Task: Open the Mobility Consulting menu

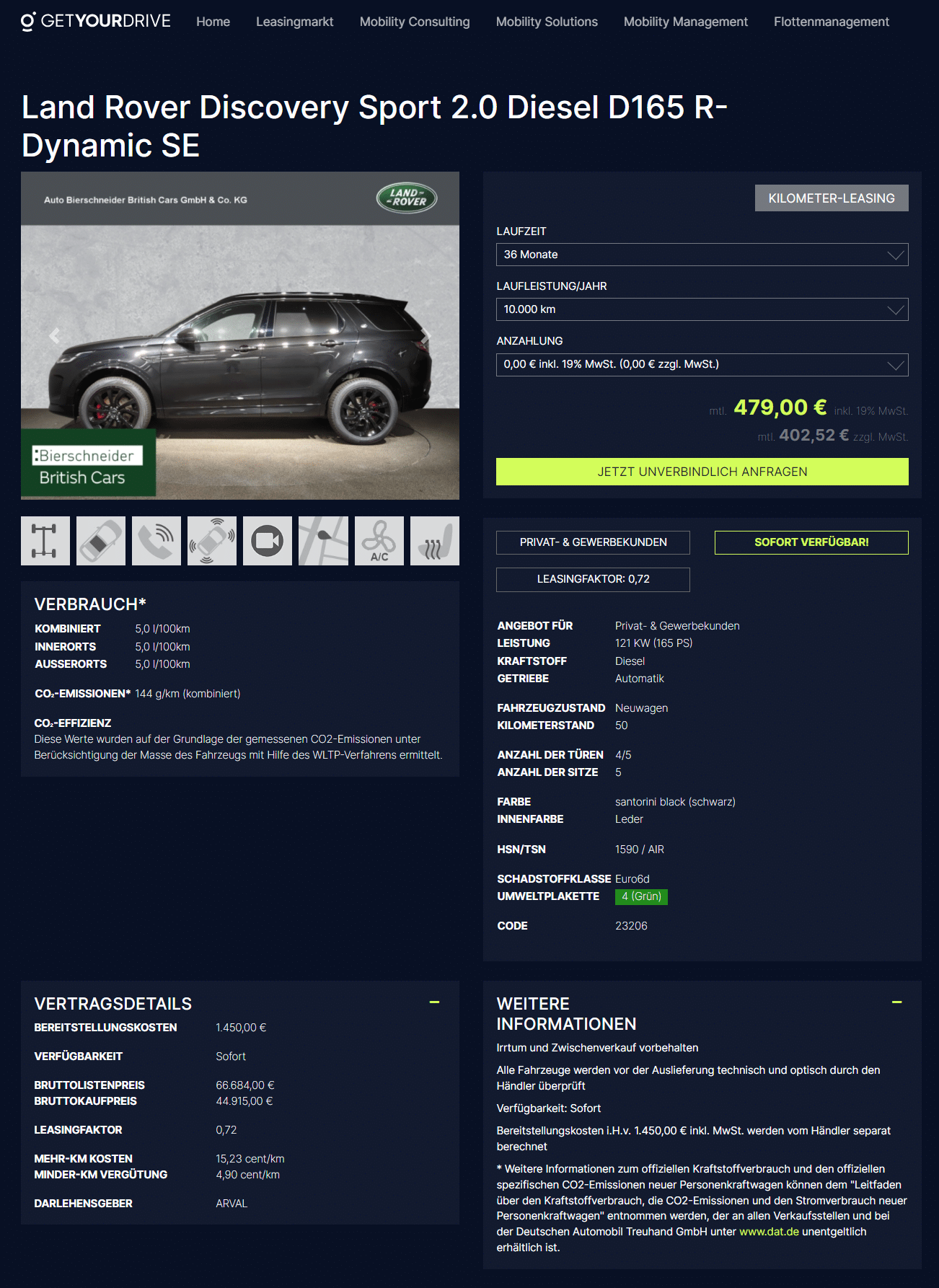Action: click(x=415, y=22)
